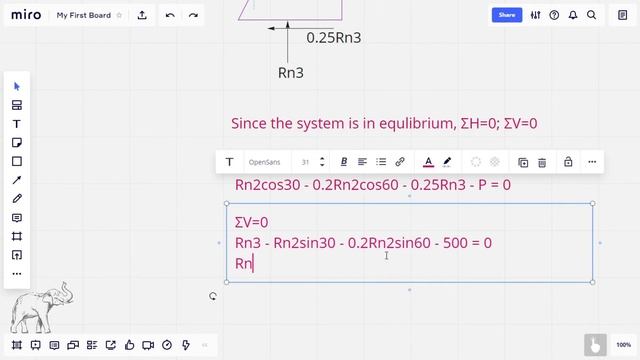Select the connection line arrow tool
The width and height of the screenshot is (640, 360).
(17, 180)
